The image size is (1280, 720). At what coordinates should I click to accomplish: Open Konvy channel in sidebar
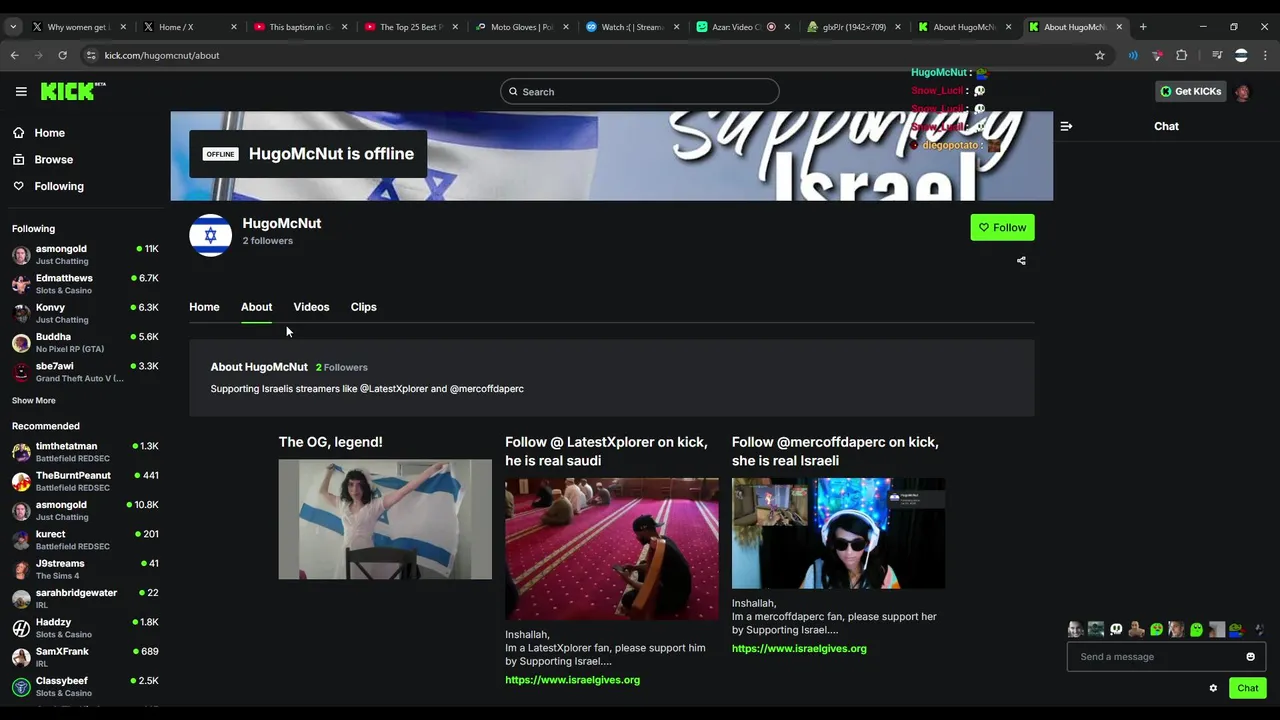click(x=85, y=313)
